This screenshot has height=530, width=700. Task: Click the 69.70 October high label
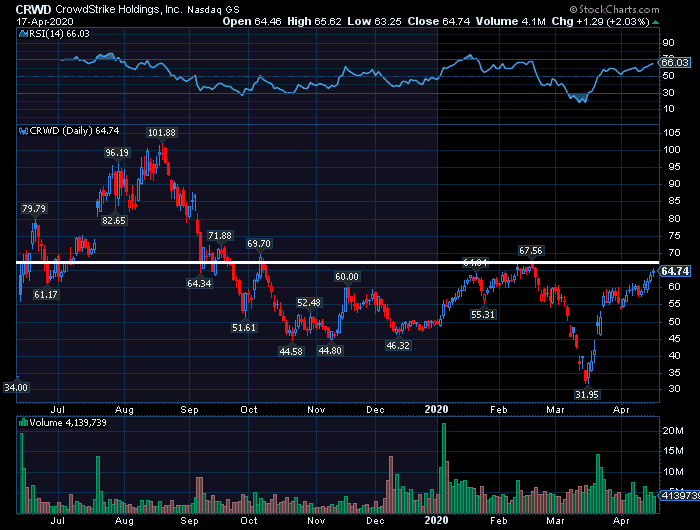point(259,244)
